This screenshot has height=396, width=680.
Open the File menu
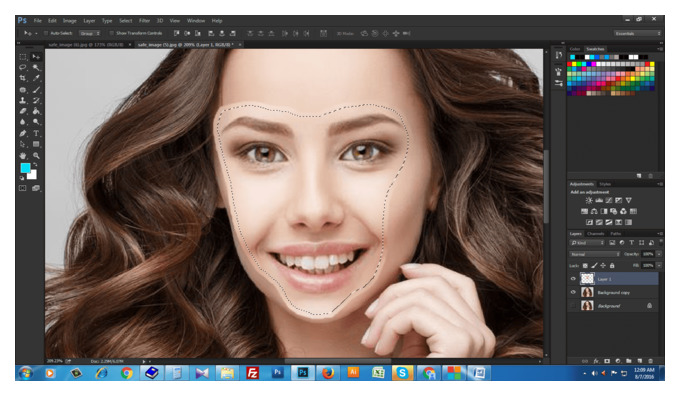[38, 20]
